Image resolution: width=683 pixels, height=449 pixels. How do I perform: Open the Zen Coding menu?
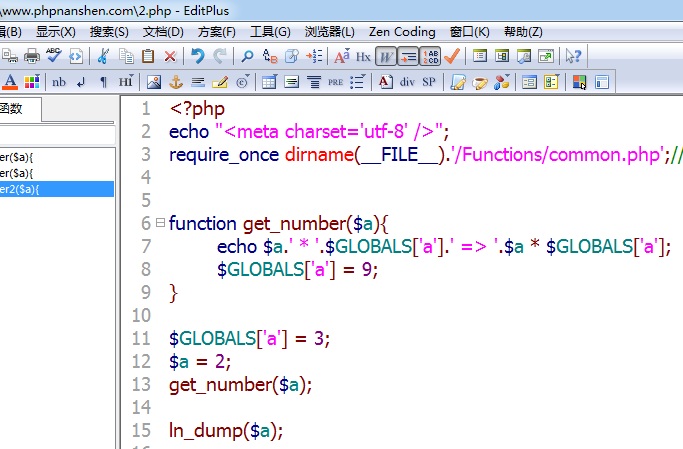402,32
